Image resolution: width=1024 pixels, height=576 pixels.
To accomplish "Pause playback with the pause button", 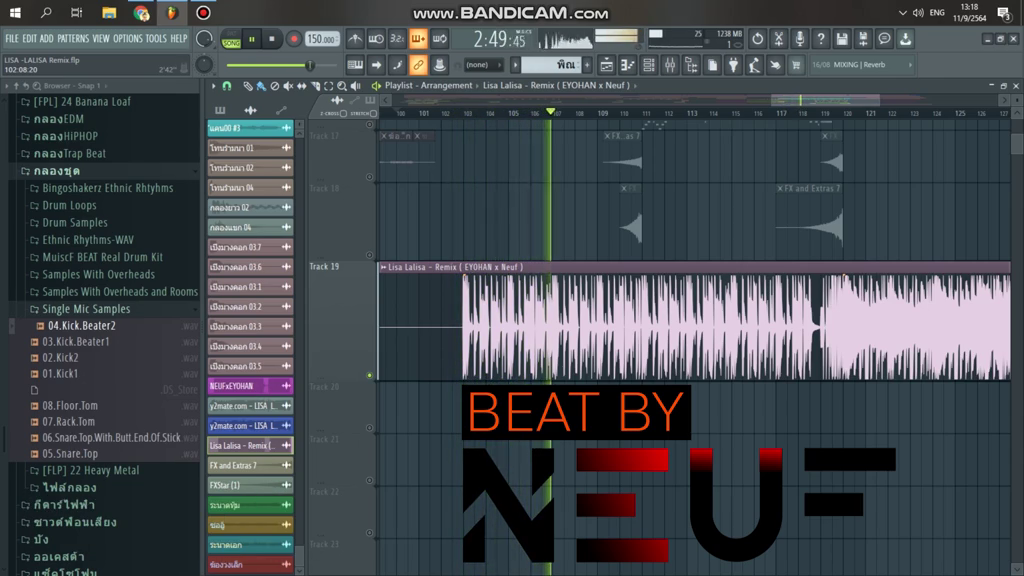I will pyautogui.click(x=251, y=39).
